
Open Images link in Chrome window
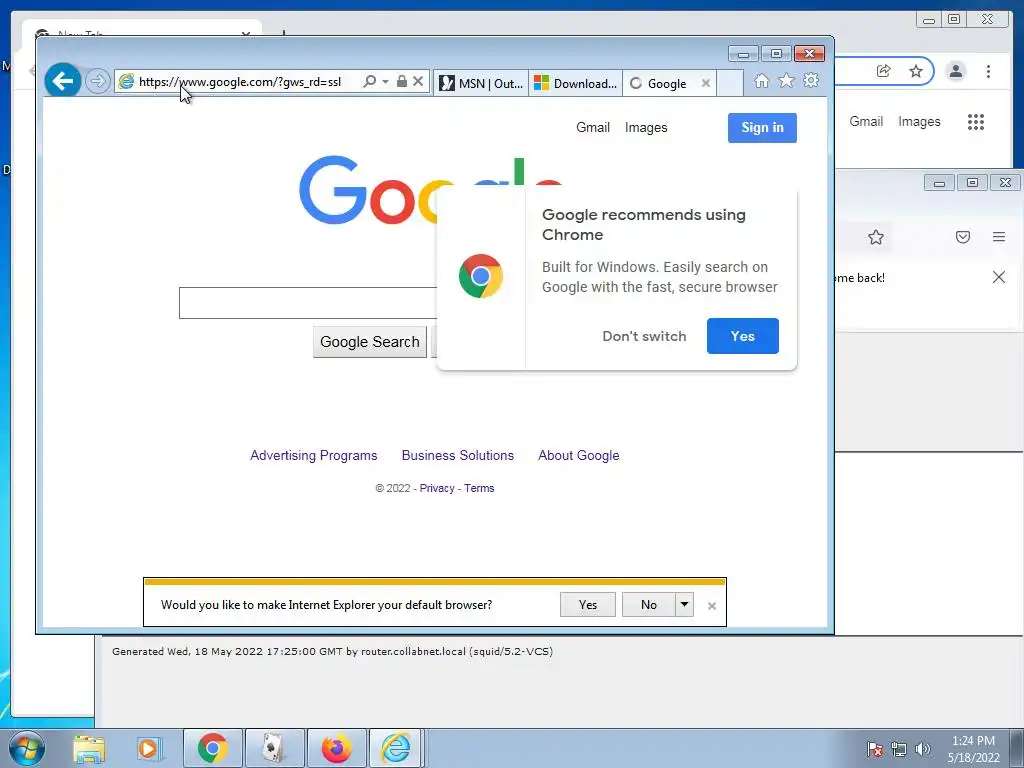pos(919,121)
